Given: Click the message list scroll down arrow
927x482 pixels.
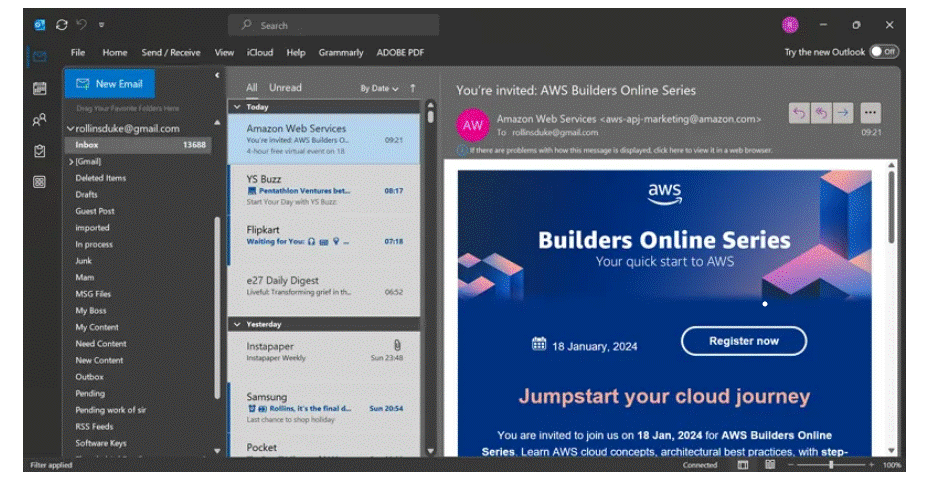Looking at the screenshot, I should 430,451.
